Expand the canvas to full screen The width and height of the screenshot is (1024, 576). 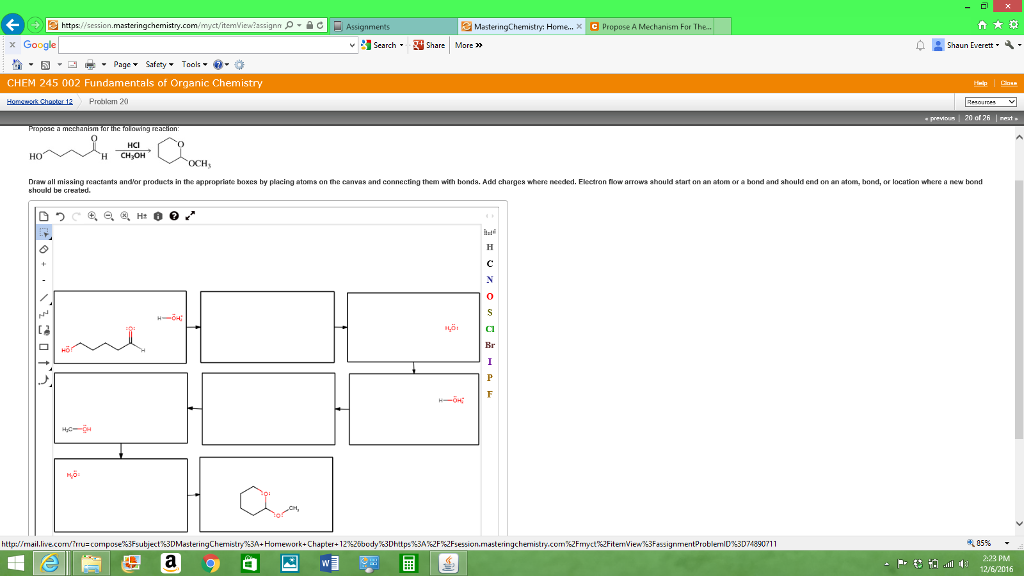click(x=191, y=216)
